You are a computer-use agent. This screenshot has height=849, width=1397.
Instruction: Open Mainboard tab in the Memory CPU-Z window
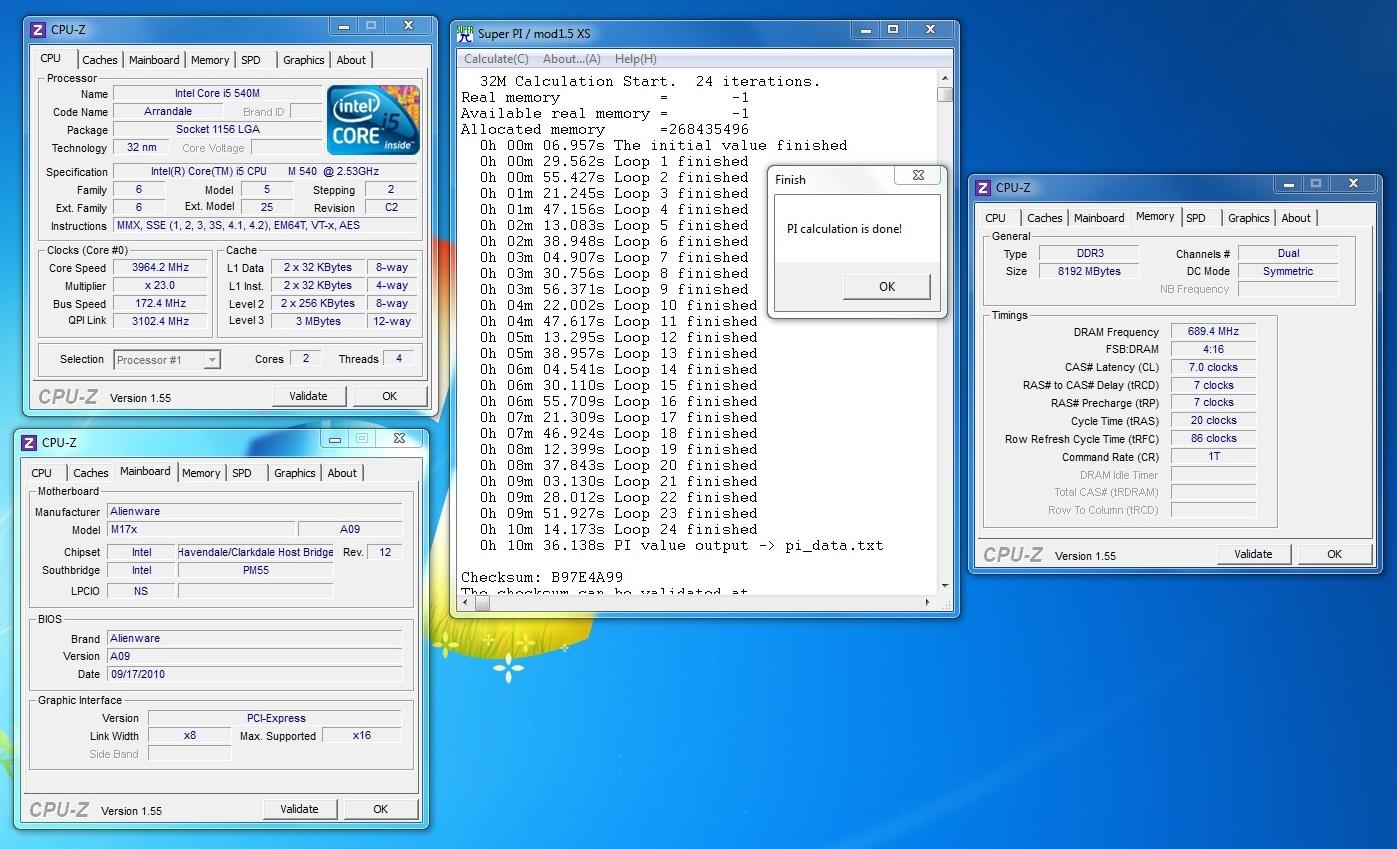pyautogui.click(x=1099, y=218)
